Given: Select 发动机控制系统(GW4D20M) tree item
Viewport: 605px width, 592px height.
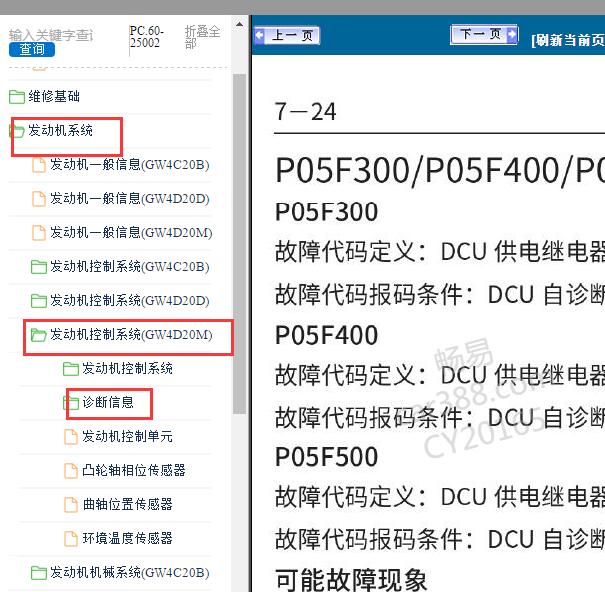Looking at the screenshot, I should pyautogui.click(x=131, y=335).
